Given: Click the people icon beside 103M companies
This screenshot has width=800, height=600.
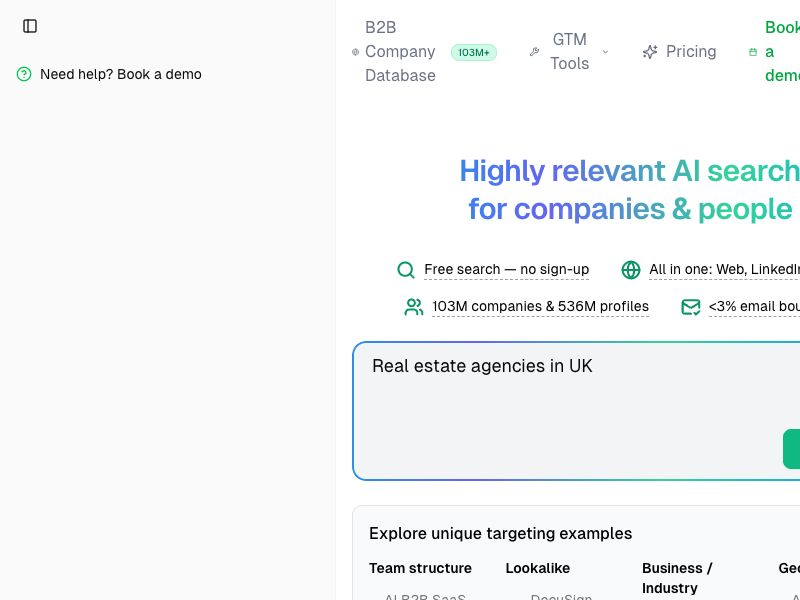Looking at the screenshot, I should point(414,307).
